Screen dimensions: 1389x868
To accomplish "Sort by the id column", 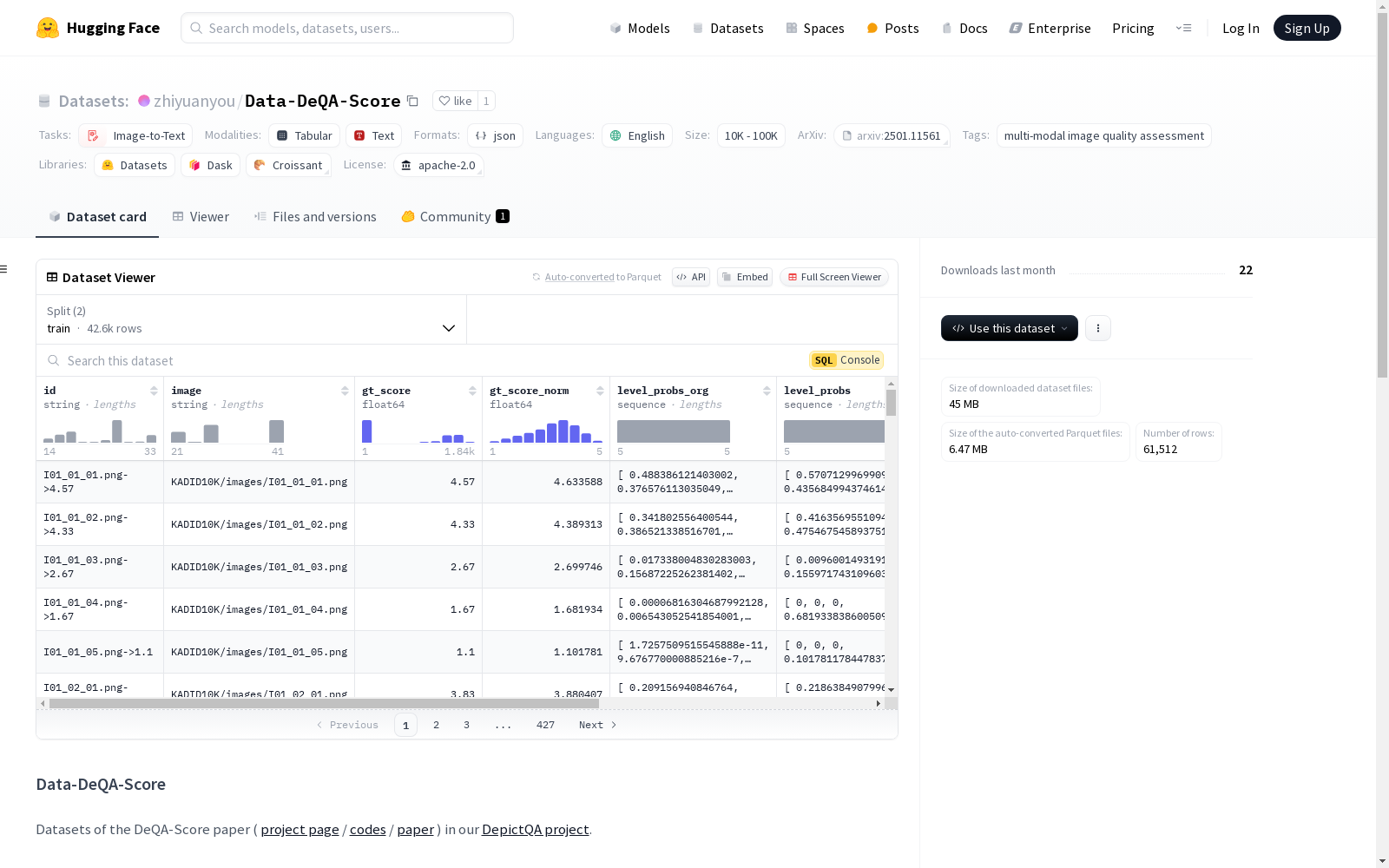I will tap(154, 391).
